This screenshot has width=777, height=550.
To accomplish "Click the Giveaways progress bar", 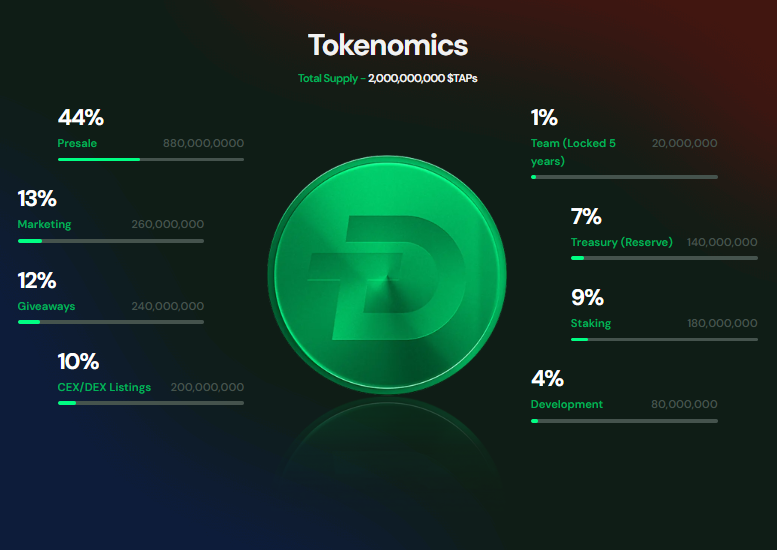I will (110, 322).
